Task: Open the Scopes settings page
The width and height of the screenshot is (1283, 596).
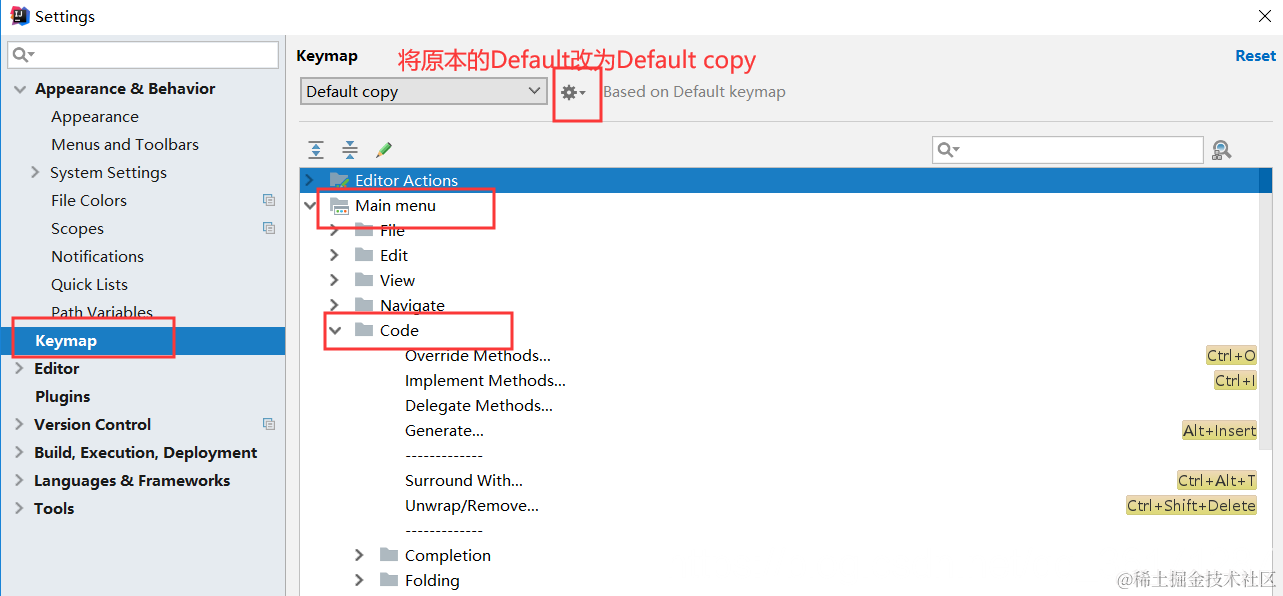Action: coord(77,229)
